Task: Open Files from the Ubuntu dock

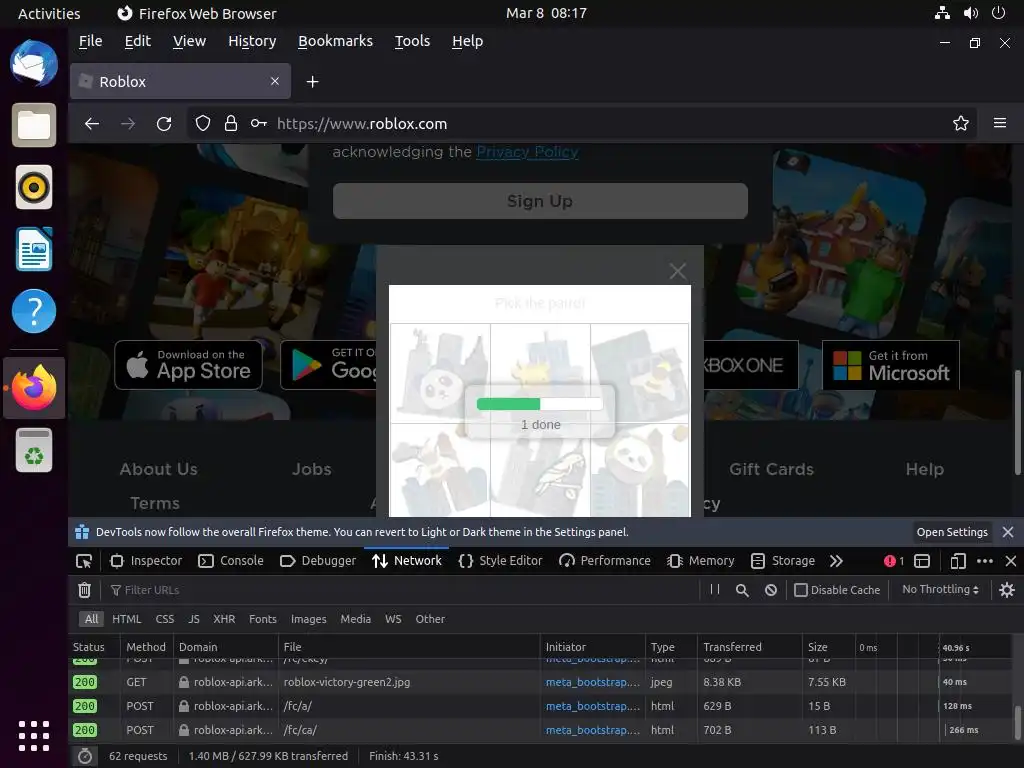Action: (34, 125)
